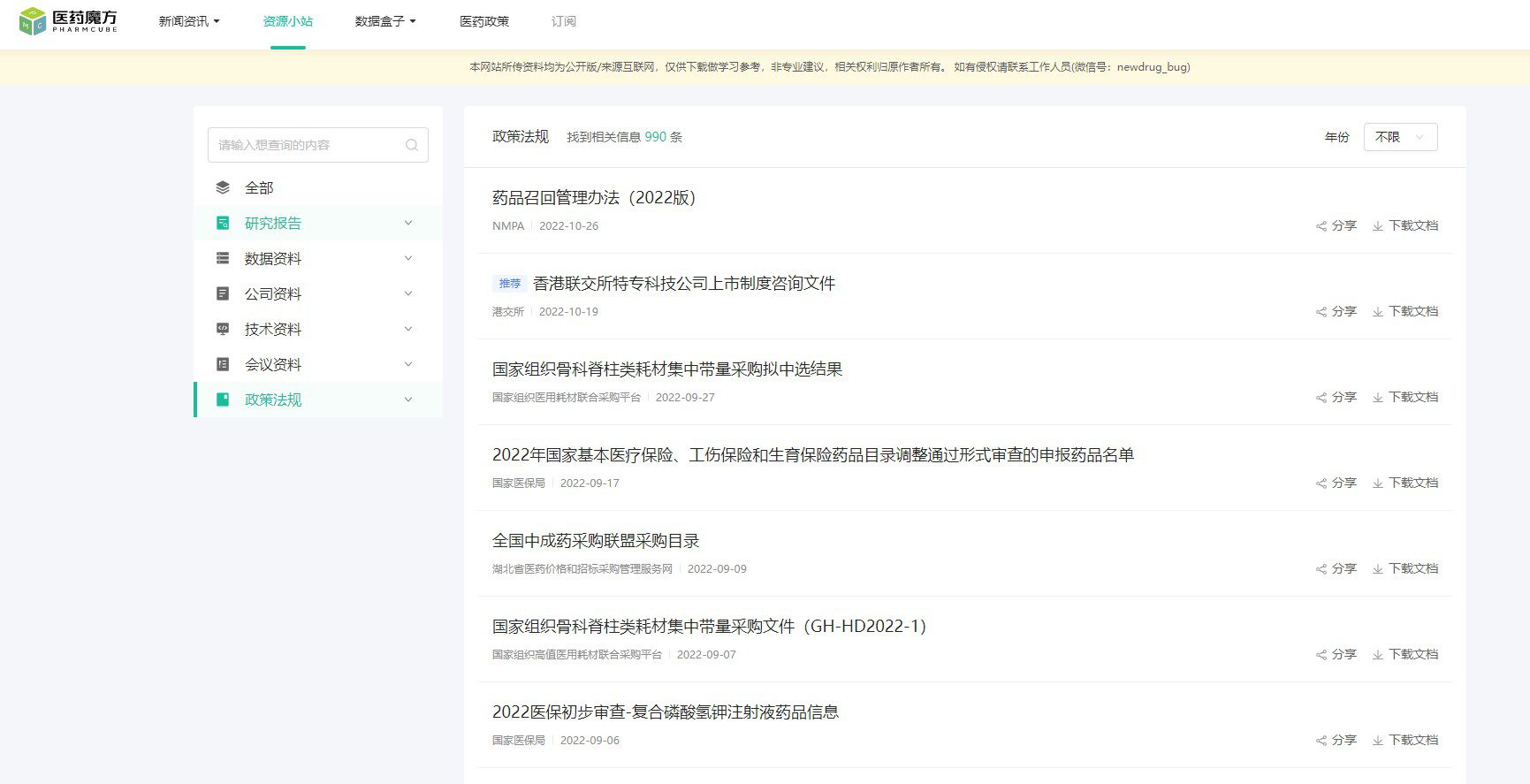Viewport: 1530px width, 784px height.
Task: Click download icon for 香港联交所 document
Action: (x=1378, y=312)
